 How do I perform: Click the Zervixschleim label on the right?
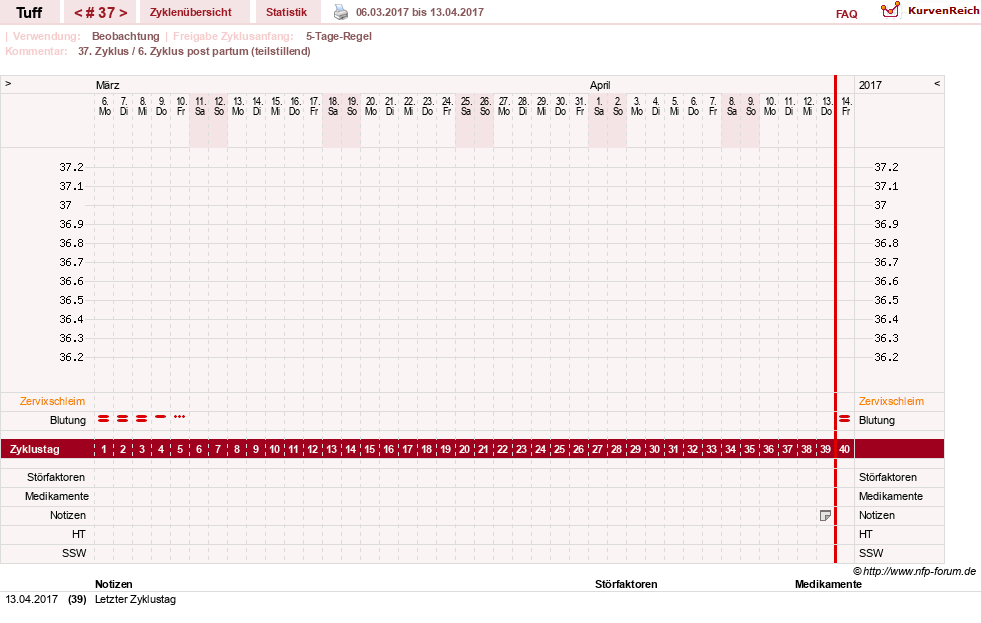pyautogui.click(x=891, y=402)
